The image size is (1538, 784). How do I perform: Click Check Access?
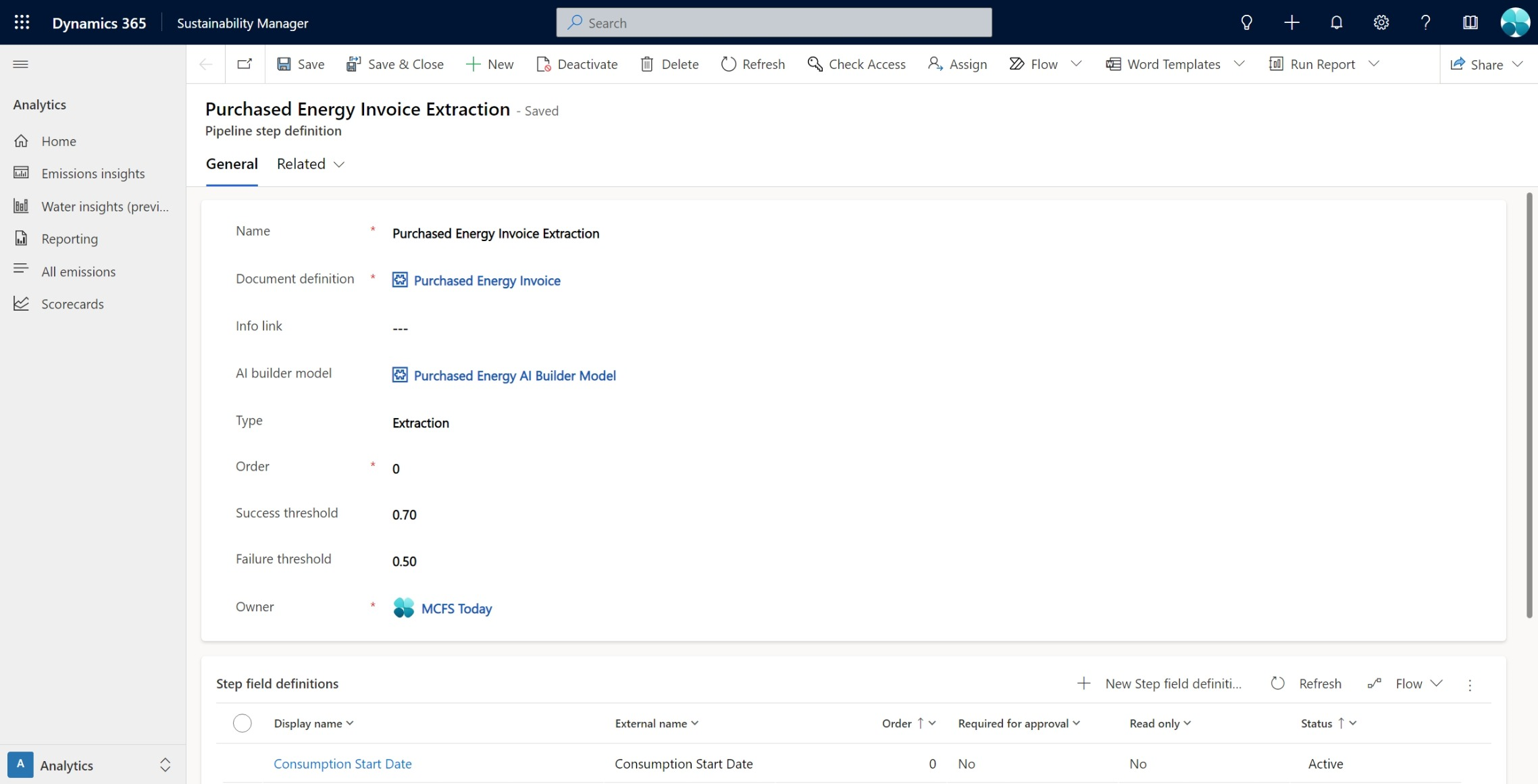coord(856,64)
